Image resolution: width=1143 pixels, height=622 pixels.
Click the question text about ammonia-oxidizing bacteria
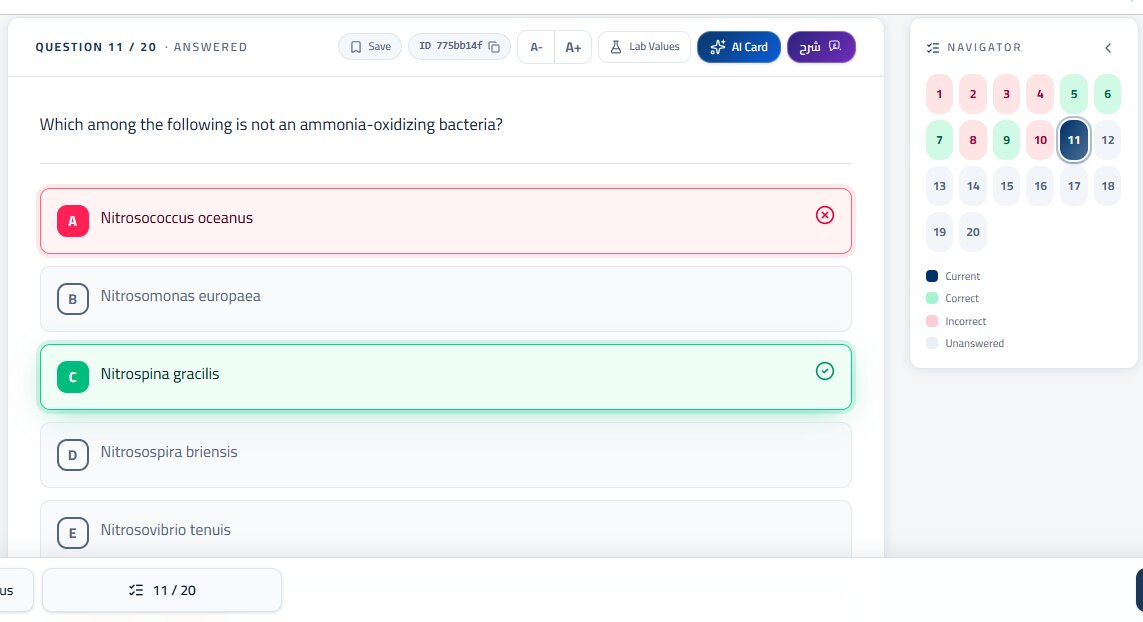271,125
